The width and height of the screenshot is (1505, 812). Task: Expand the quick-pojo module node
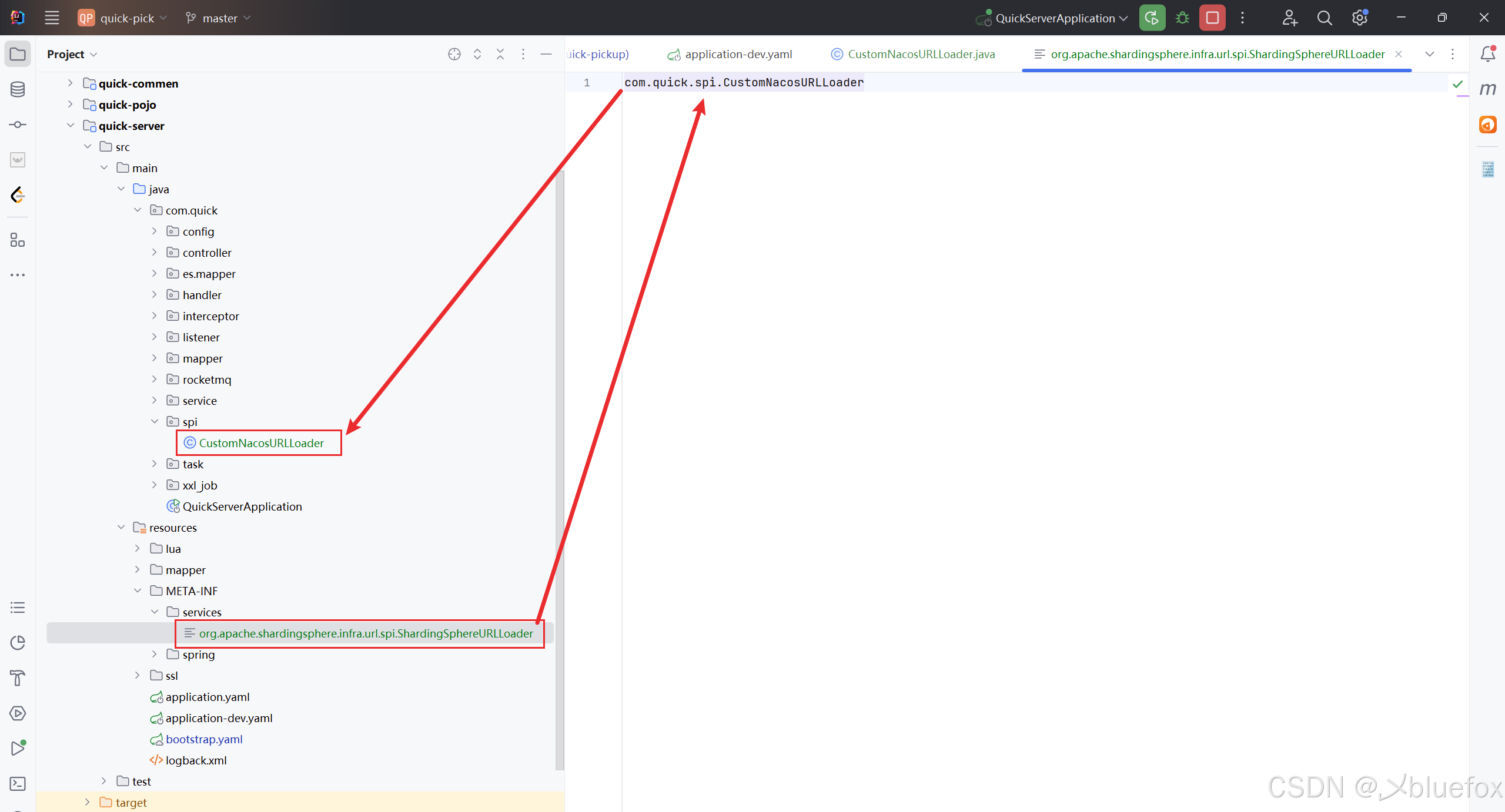click(71, 105)
